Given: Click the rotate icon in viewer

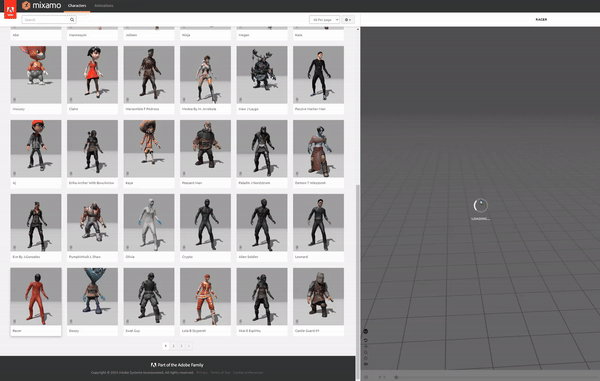Looking at the screenshot, I should click(365, 358).
